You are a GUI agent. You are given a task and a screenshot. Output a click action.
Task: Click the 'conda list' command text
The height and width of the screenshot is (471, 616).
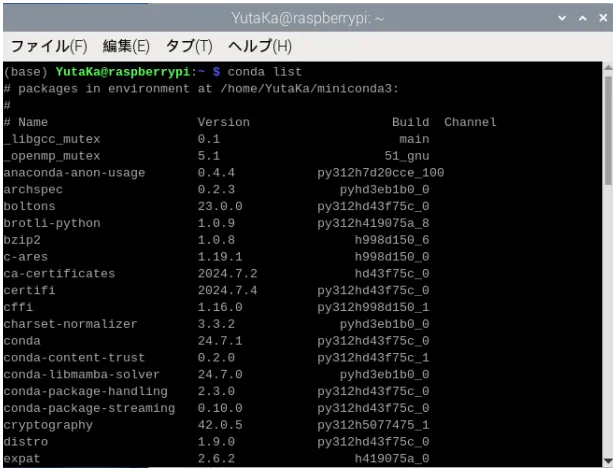pos(264,72)
